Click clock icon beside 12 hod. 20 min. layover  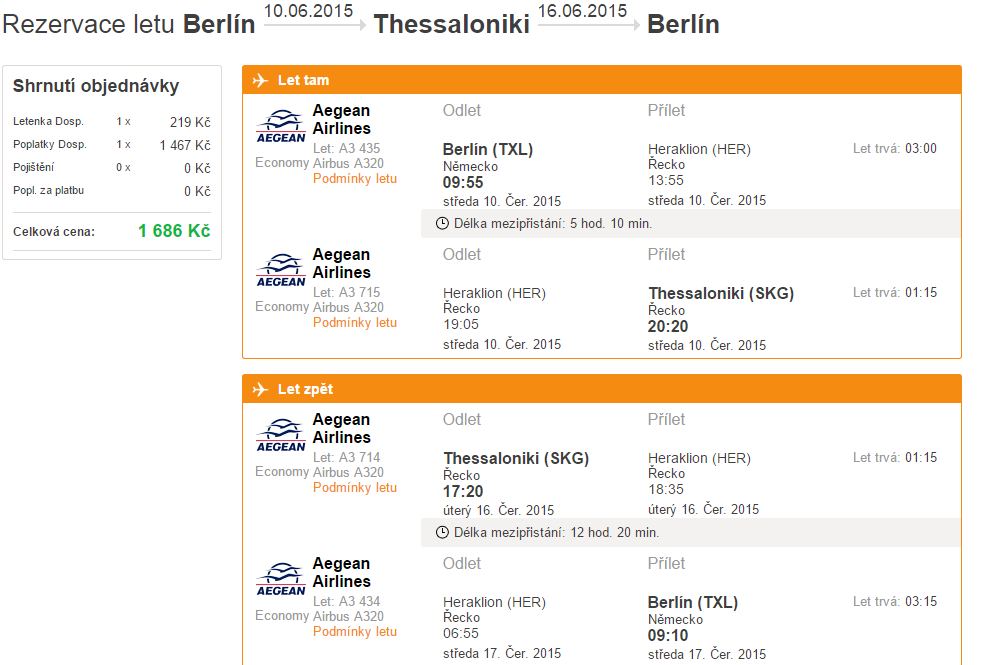coord(442,532)
